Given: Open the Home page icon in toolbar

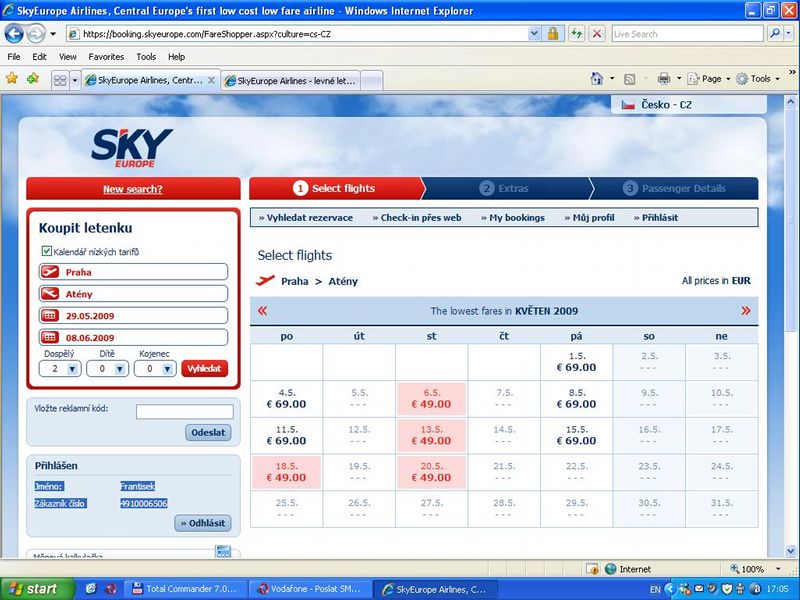Looking at the screenshot, I should click(597, 79).
